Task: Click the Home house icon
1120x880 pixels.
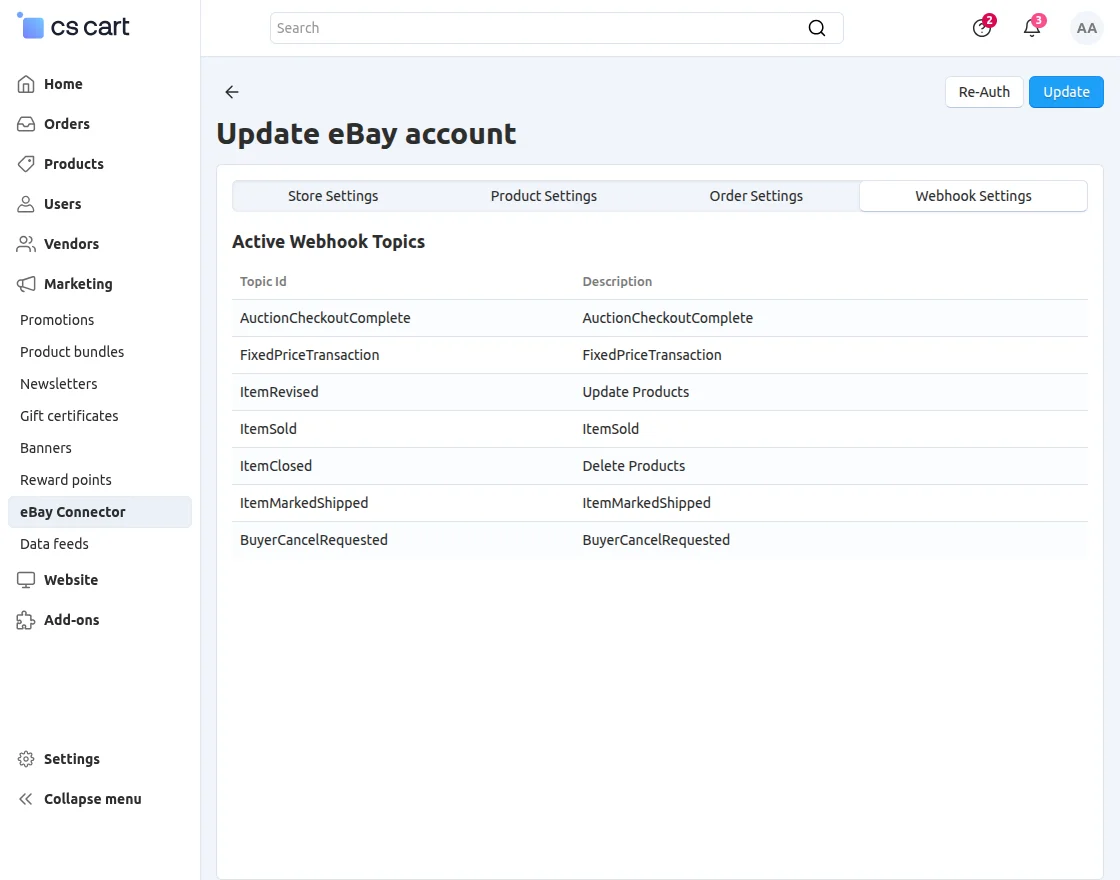Action: [26, 84]
